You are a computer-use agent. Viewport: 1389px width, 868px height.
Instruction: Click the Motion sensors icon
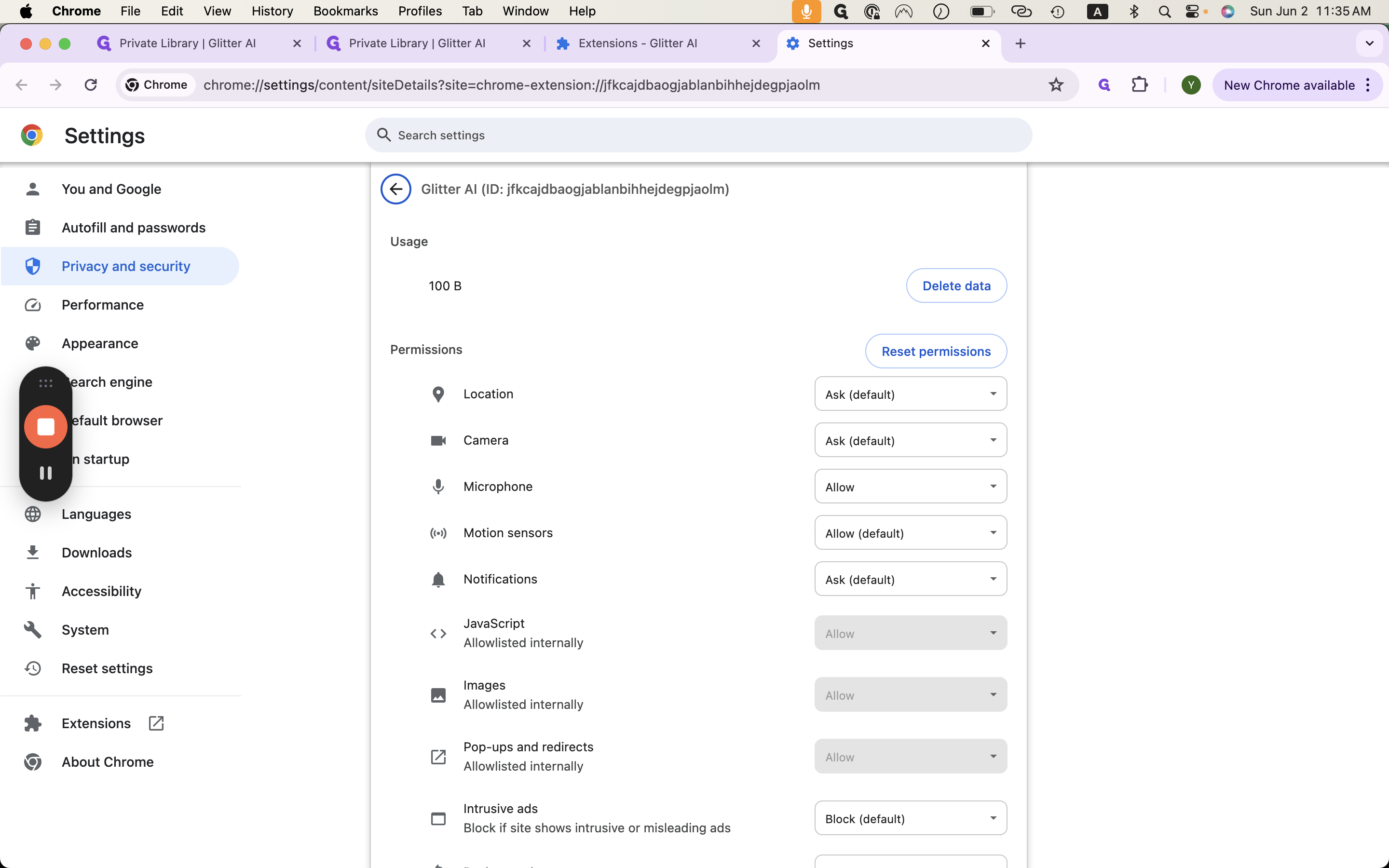[438, 533]
